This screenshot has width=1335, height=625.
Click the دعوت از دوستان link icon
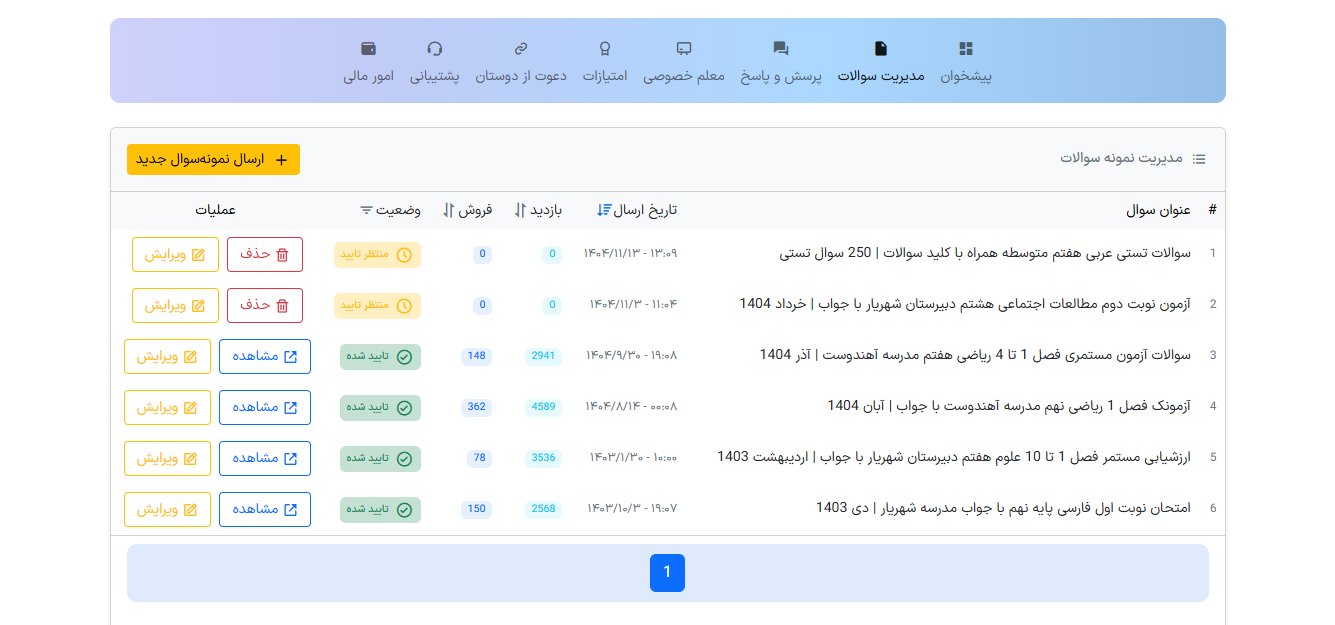pyautogui.click(x=520, y=48)
